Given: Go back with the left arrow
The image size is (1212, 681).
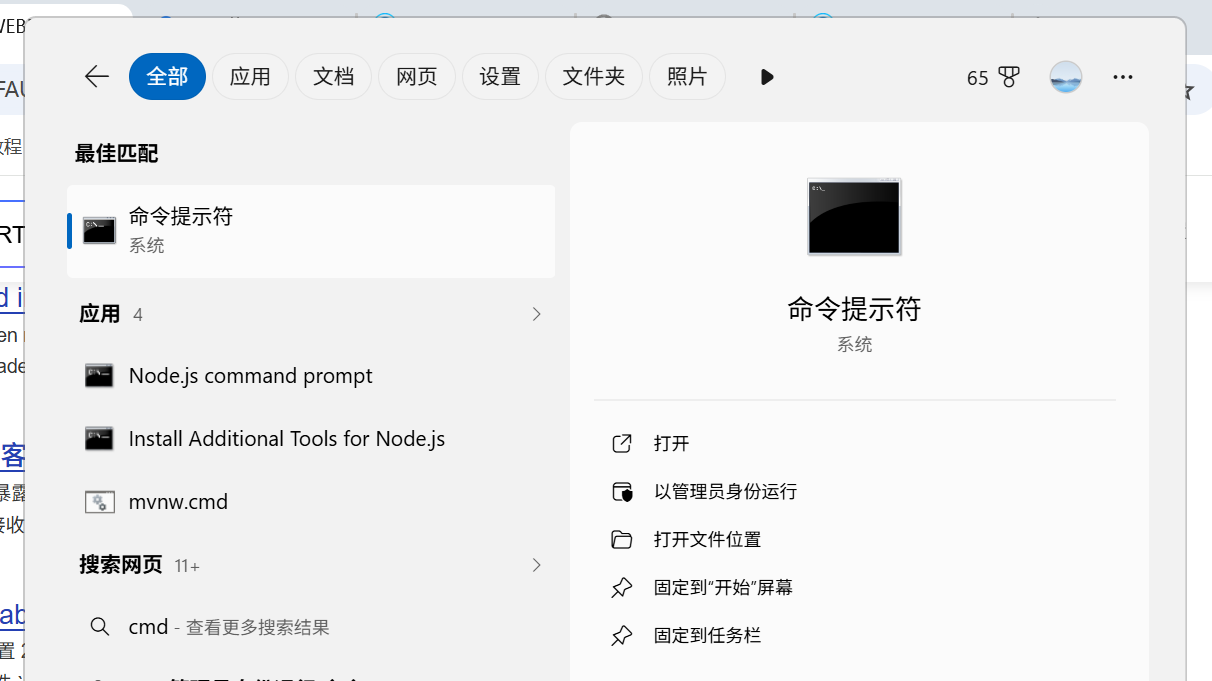Looking at the screenshot, I should [96, 77].
